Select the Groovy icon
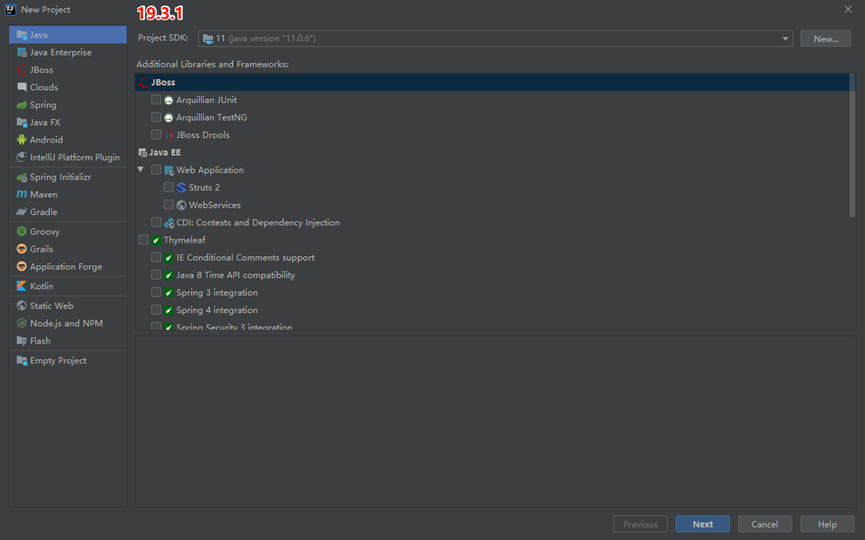865x540 pixels. pyautogui.click(x=22, y=232)
